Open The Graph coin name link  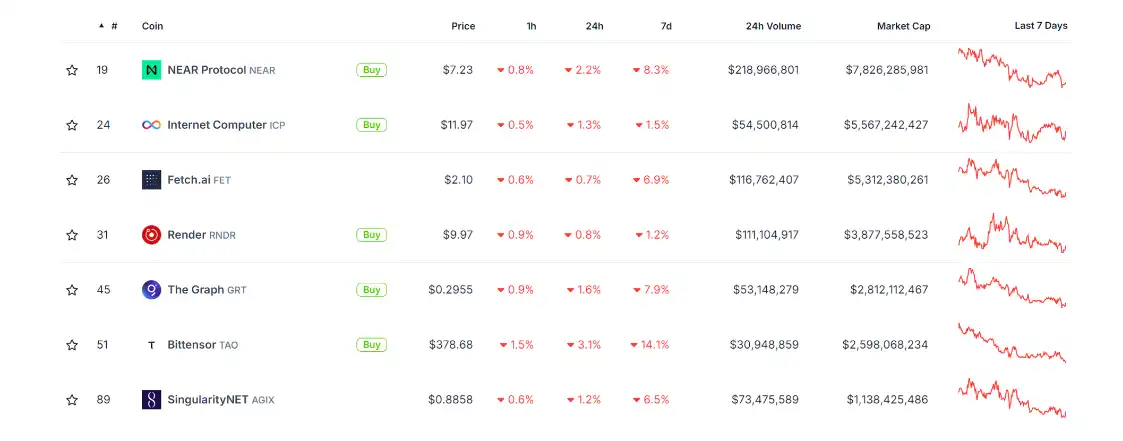(195, 290)
